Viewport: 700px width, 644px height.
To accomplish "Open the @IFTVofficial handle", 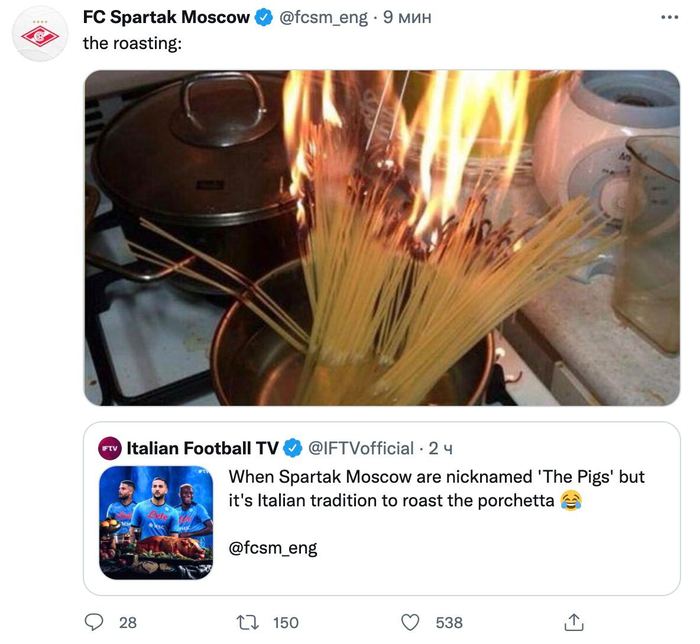I will pos(360,447).
